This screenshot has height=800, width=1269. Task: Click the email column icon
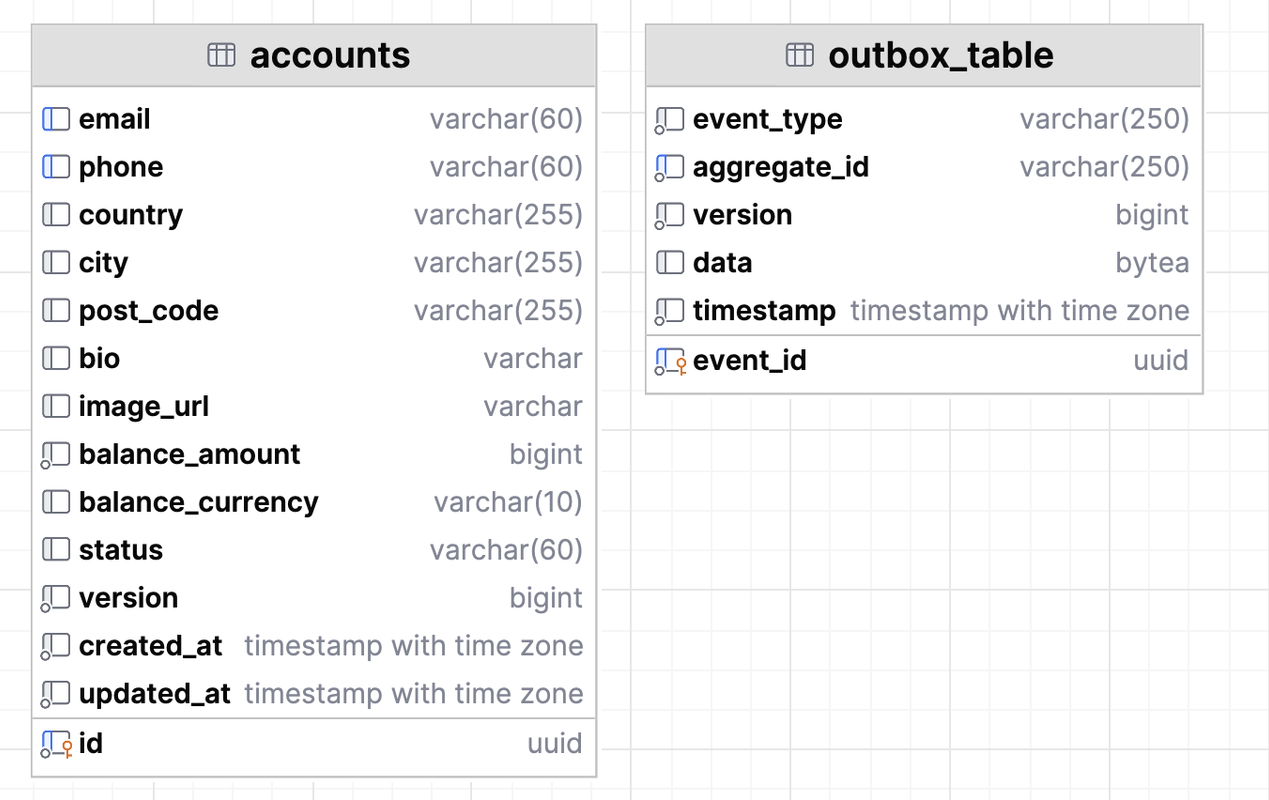(56, 119)
